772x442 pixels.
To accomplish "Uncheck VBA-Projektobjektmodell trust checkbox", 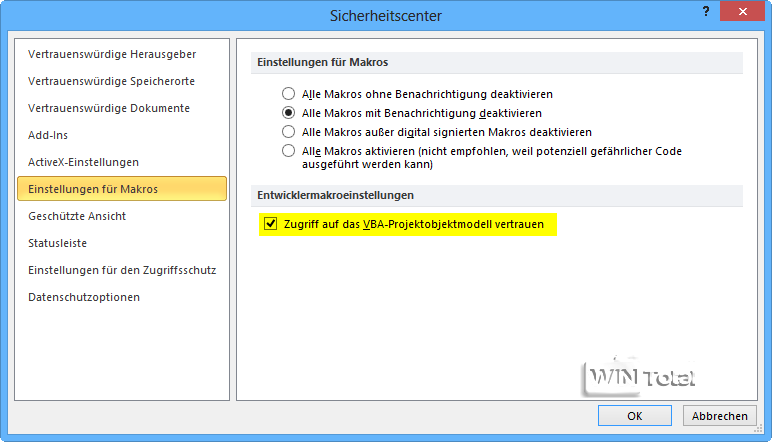I will (270, 225).
